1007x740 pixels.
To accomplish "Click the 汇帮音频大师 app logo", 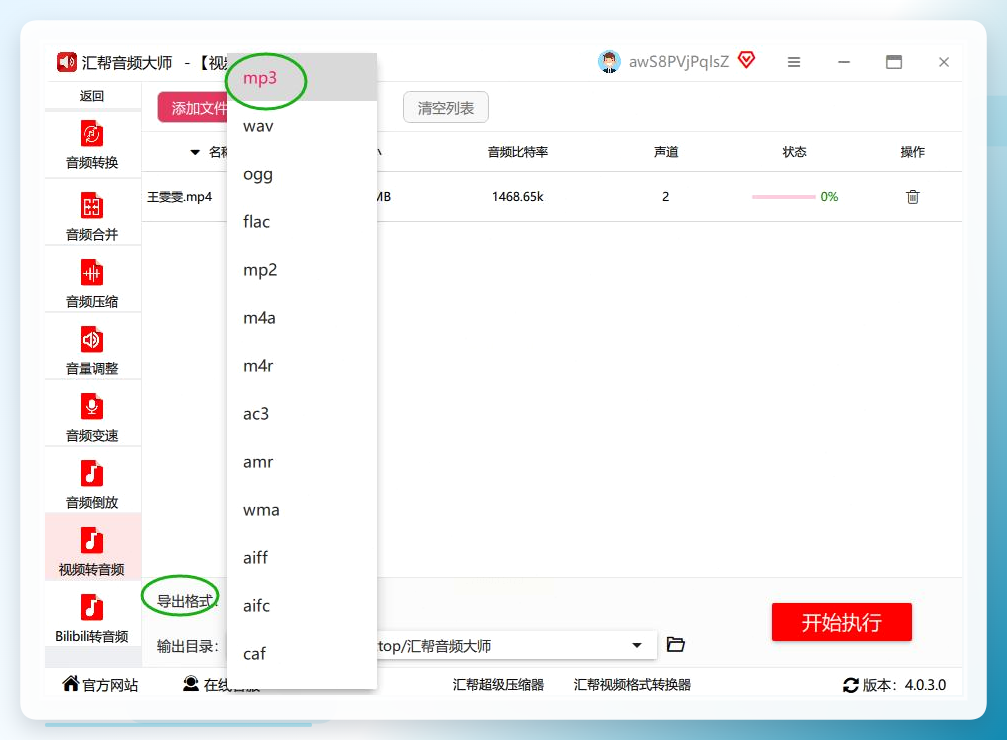I will pos(67,62).
